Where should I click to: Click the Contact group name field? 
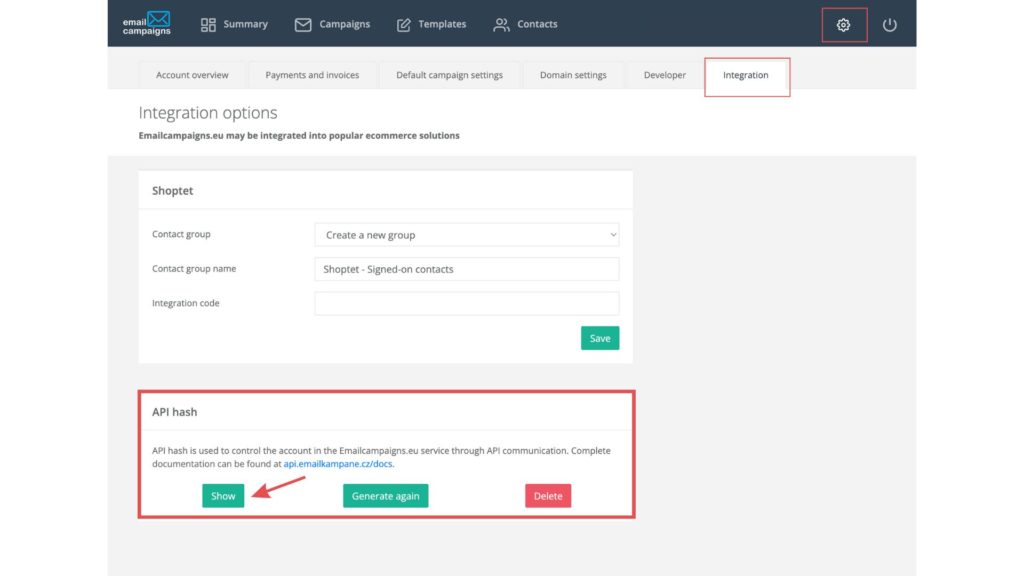tap(467, 269)
